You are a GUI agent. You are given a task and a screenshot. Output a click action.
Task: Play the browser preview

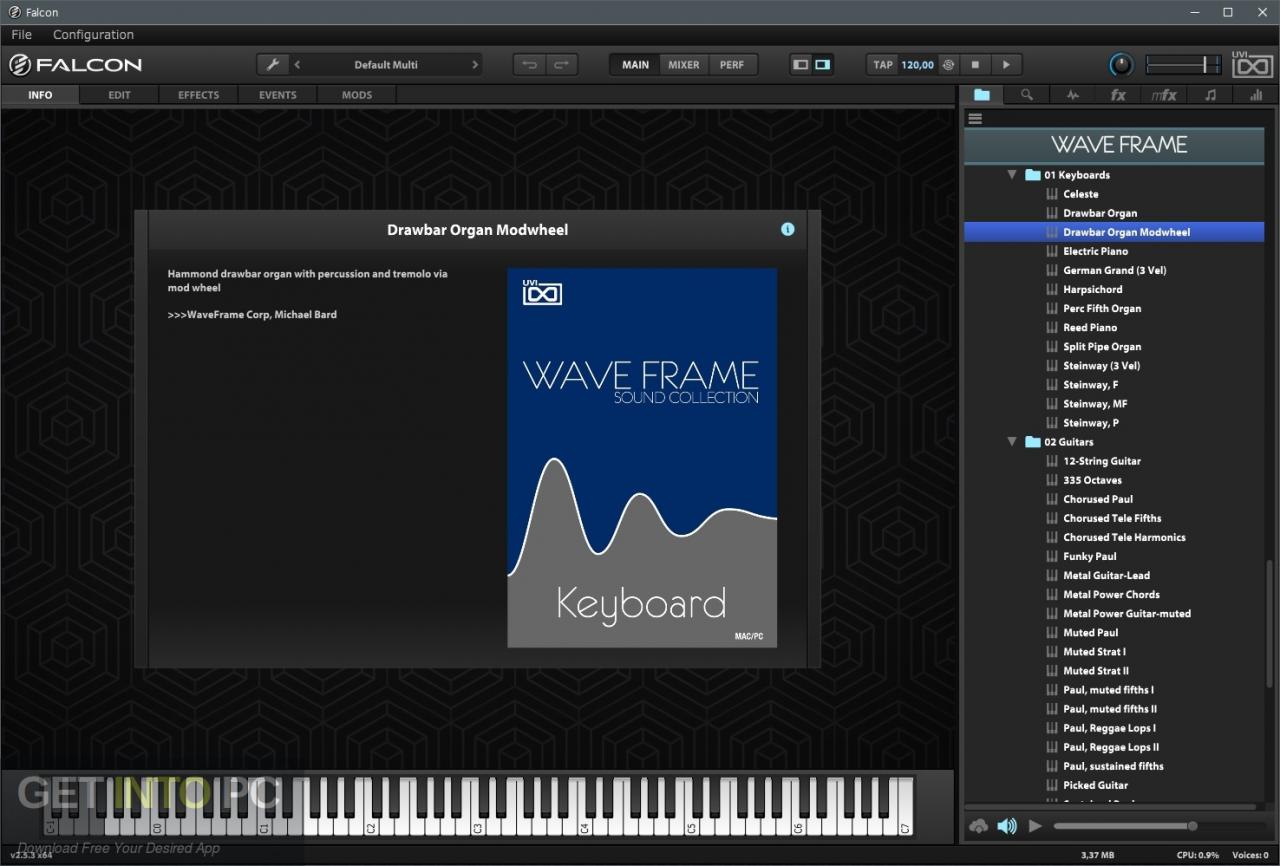pyautogui.click(x=1035, y=826)
